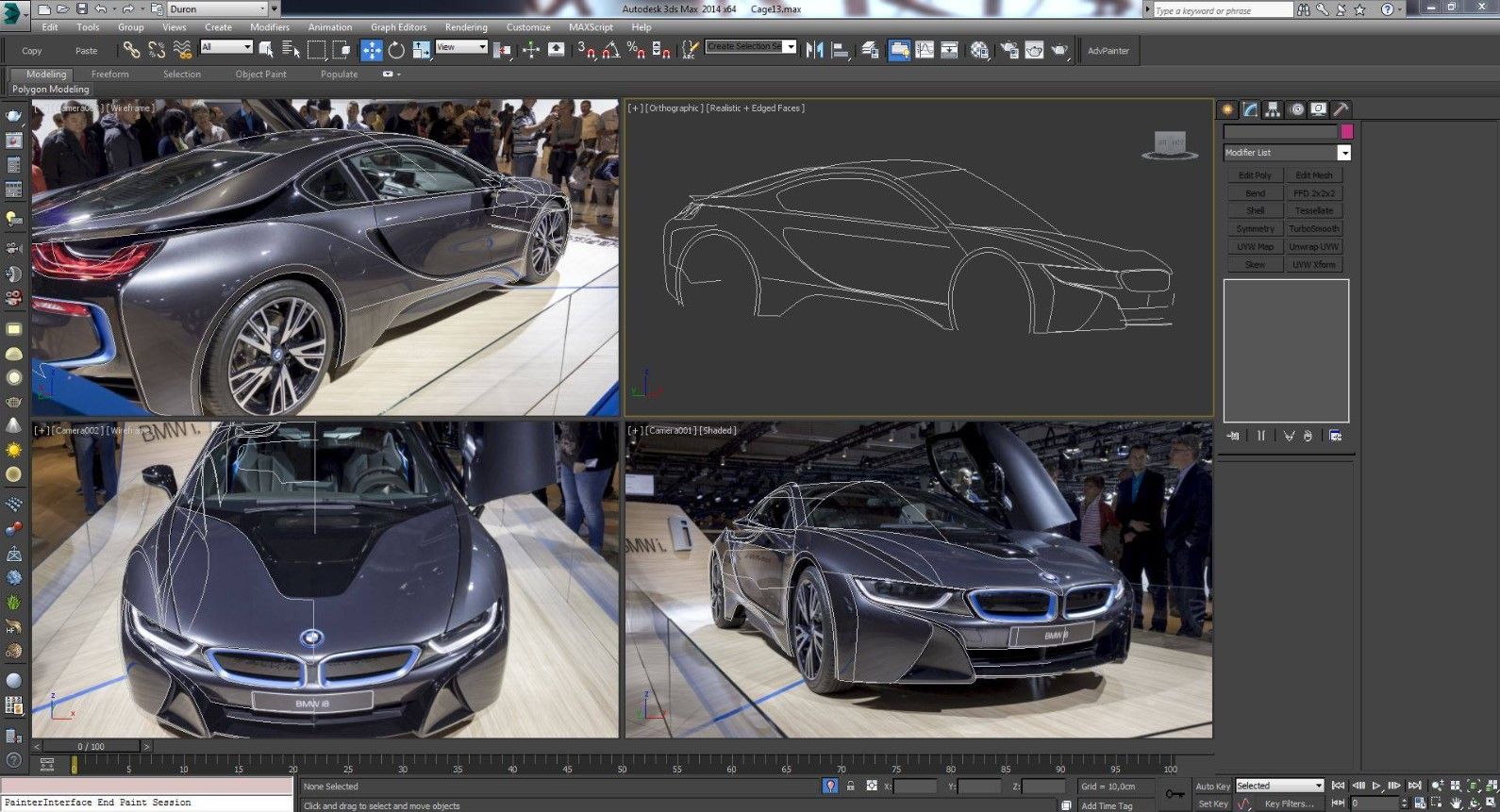Open the 'View' reference coordinate dropdown
Image resolution: width=1500 pixels, height=812 pixels.
click(461, 47)
